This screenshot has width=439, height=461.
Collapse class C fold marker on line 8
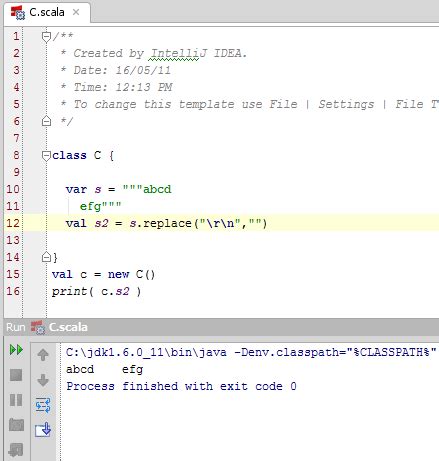[46, 156]
